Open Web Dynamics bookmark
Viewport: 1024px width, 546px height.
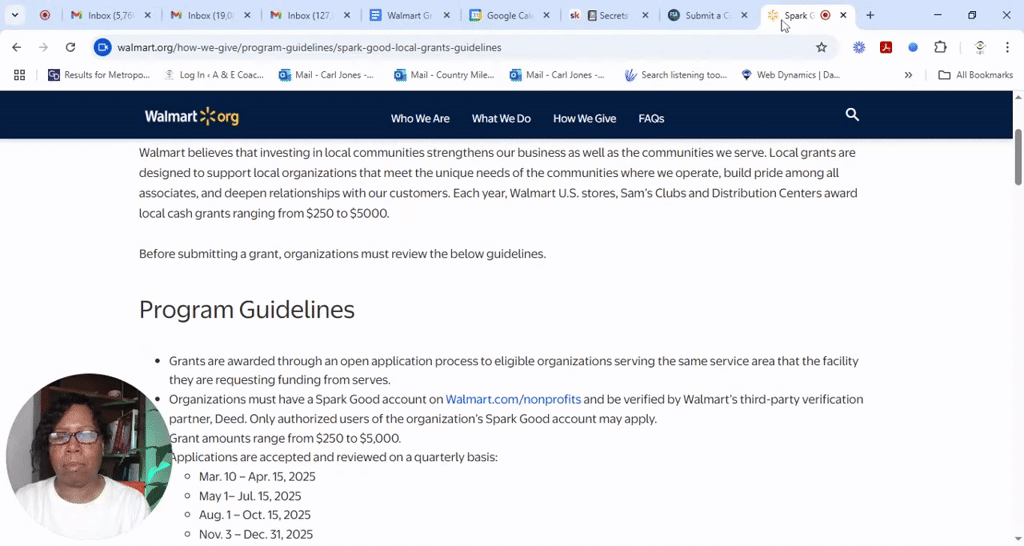[791, 75]
